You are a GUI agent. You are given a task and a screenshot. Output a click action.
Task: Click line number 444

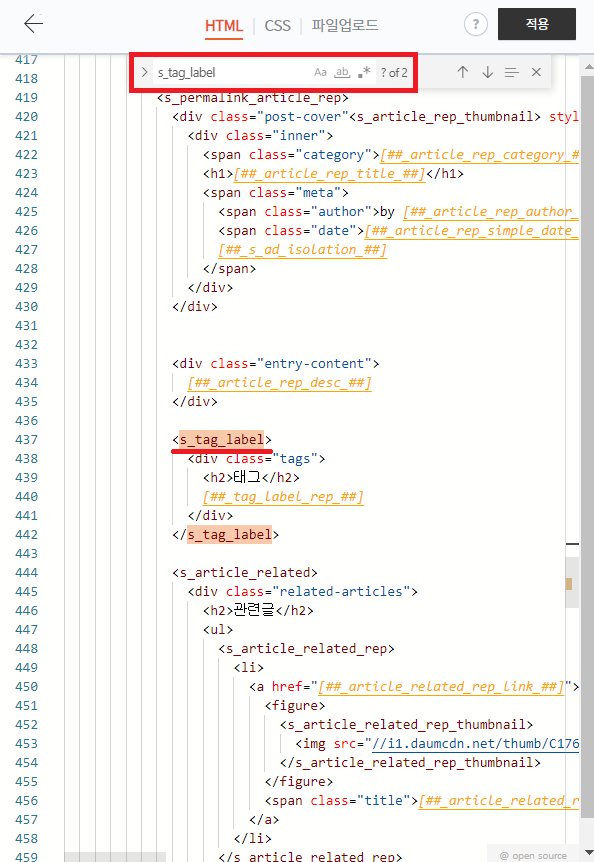coord(26,573)
